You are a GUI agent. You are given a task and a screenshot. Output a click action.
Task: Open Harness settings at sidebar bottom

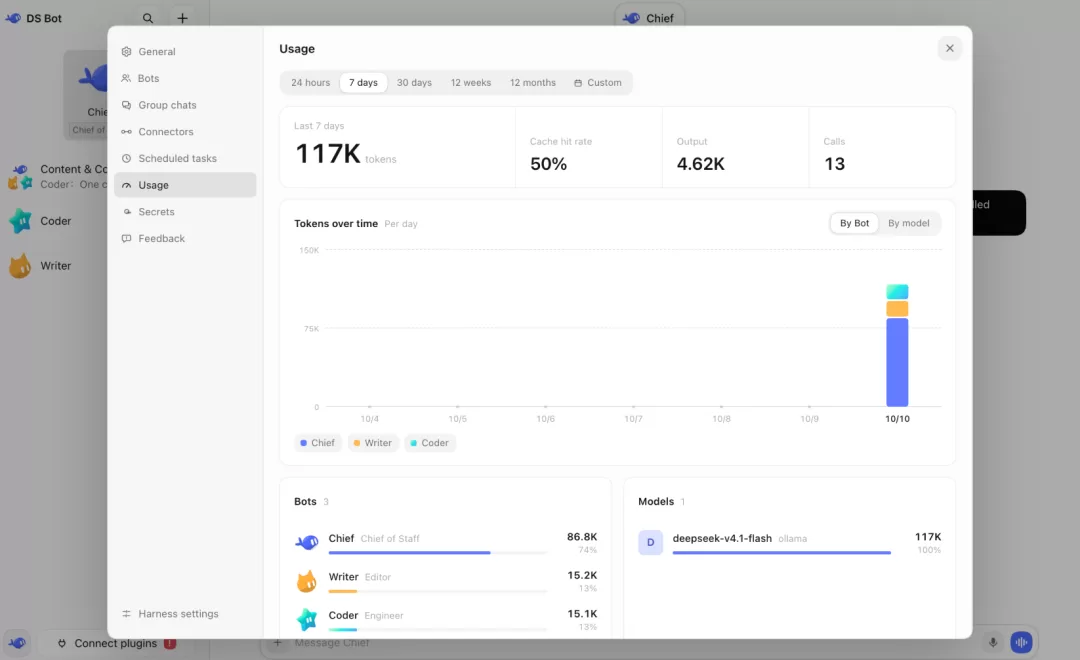click(x=171, y=614)
